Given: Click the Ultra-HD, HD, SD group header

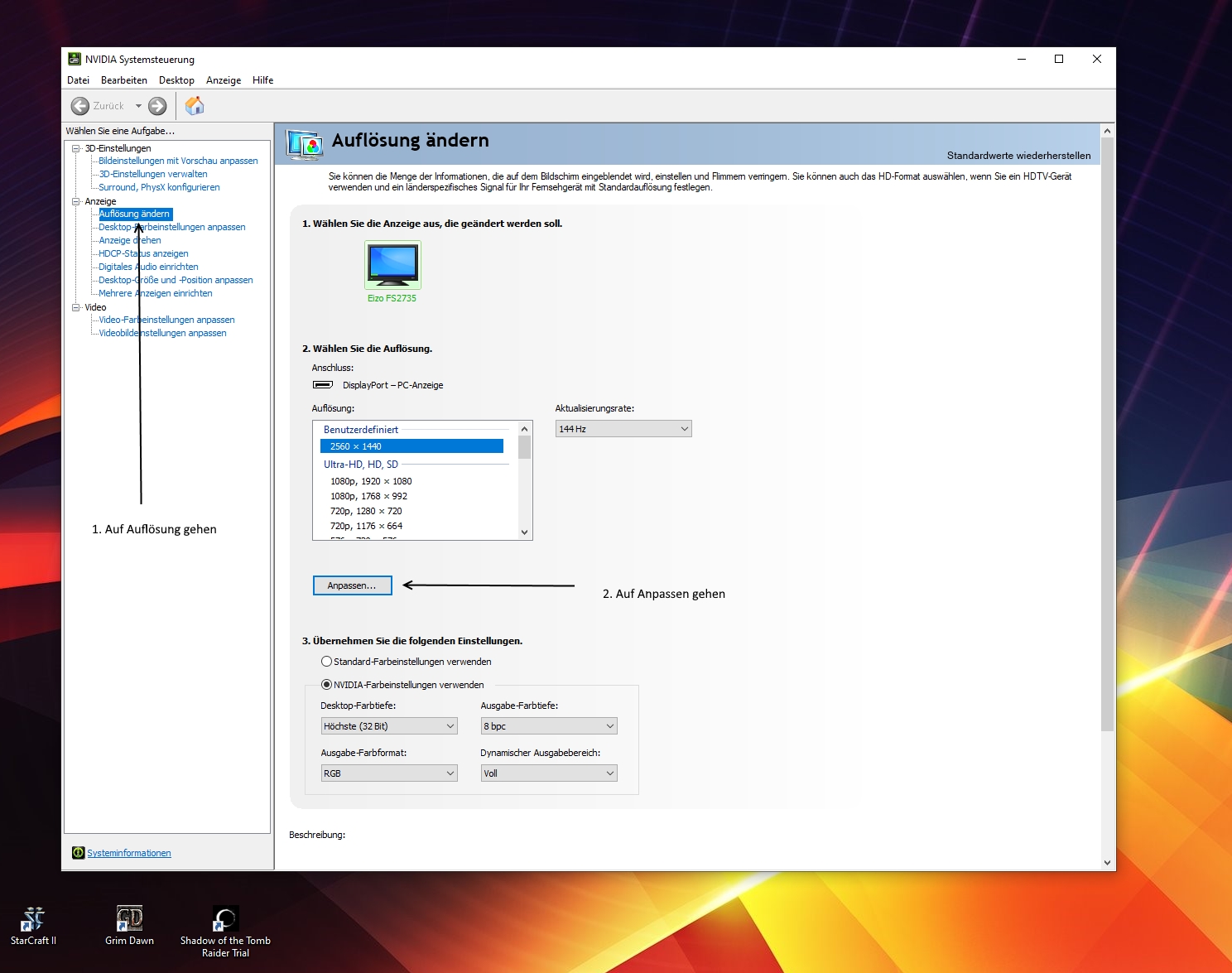Looking at the screenshot, I should pyautogui.click(x=361, y=465).
